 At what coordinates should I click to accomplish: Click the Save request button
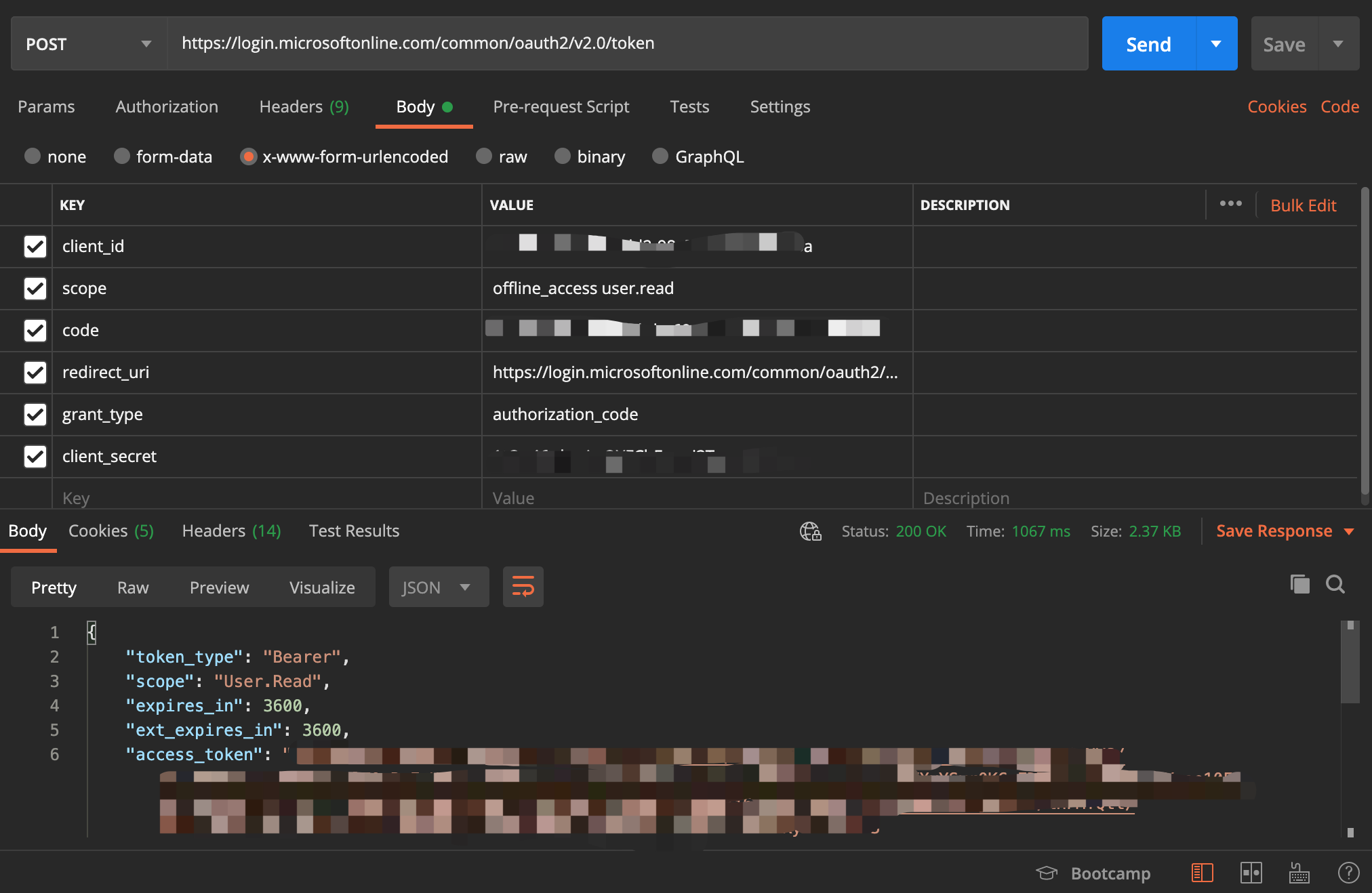click(x=1285, y=44)
